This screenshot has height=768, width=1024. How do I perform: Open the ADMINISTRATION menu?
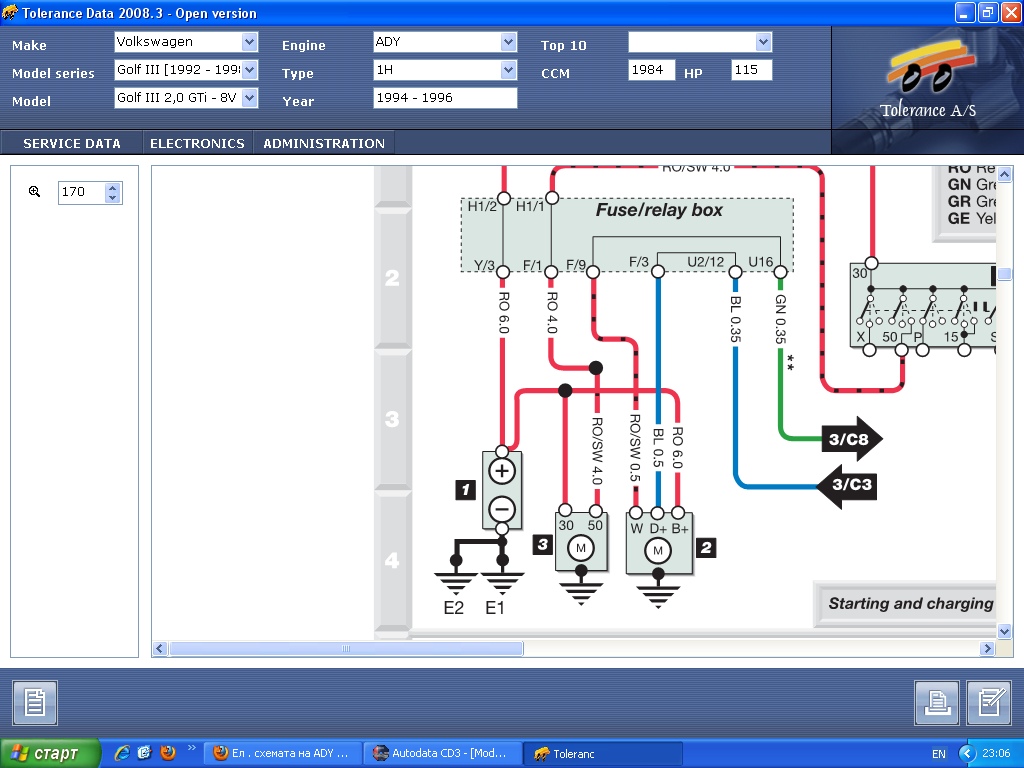point(324,143)
